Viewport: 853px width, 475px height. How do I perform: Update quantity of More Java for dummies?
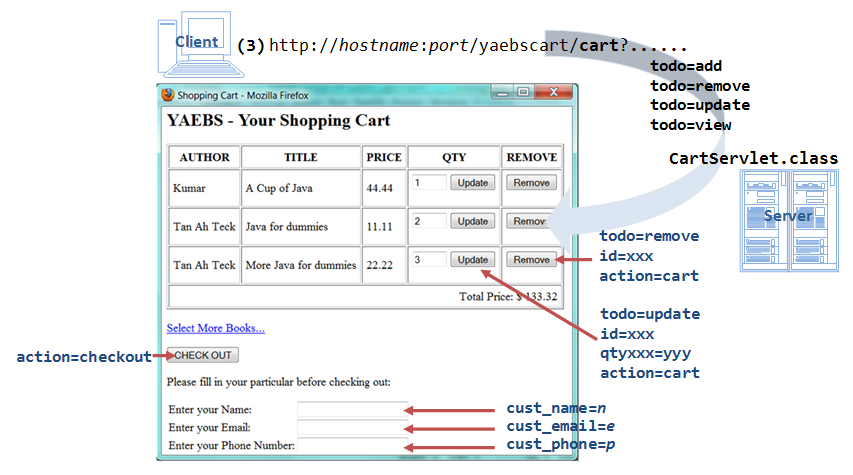473,260
